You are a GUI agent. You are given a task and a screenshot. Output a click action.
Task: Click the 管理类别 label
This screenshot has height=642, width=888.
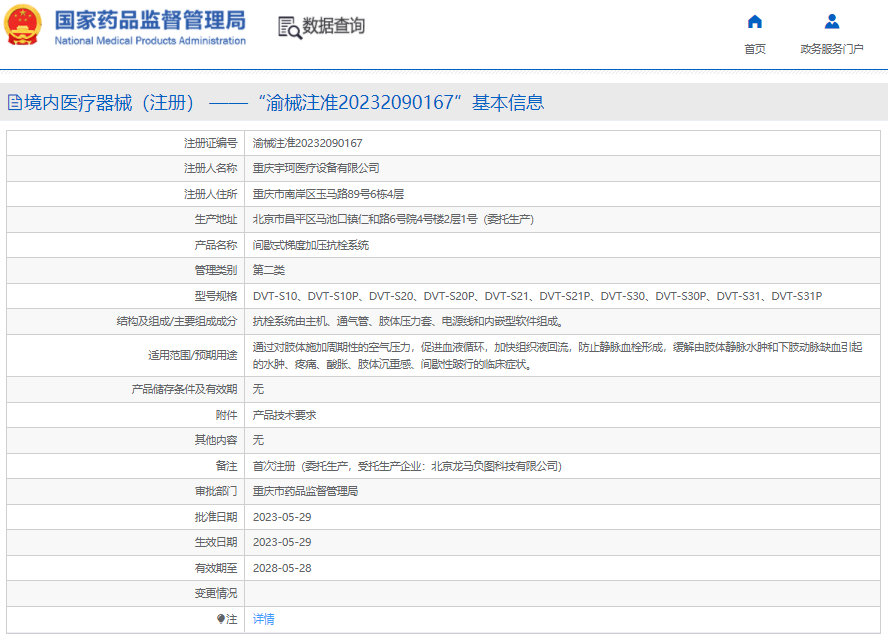[216, 270]
